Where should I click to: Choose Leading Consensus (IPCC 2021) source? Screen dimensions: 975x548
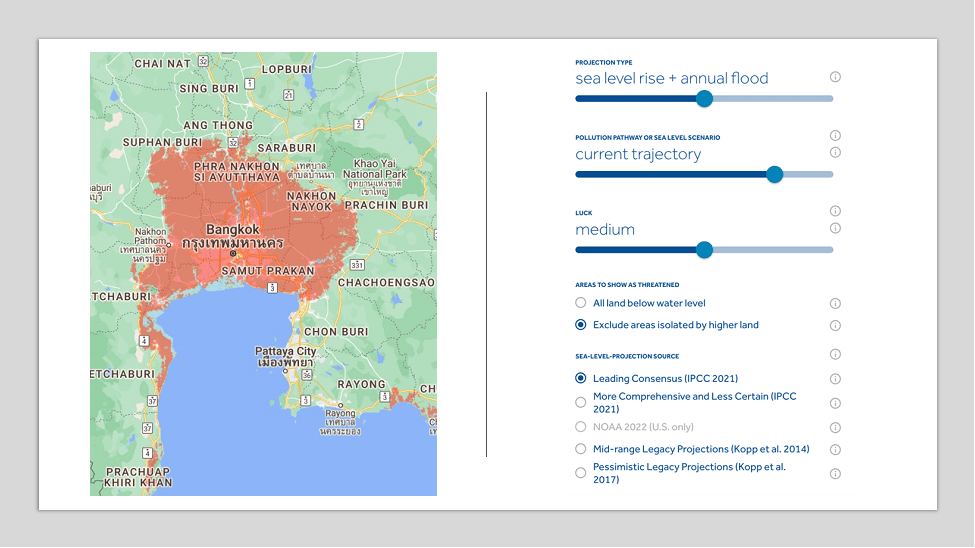tap(581, 379)
